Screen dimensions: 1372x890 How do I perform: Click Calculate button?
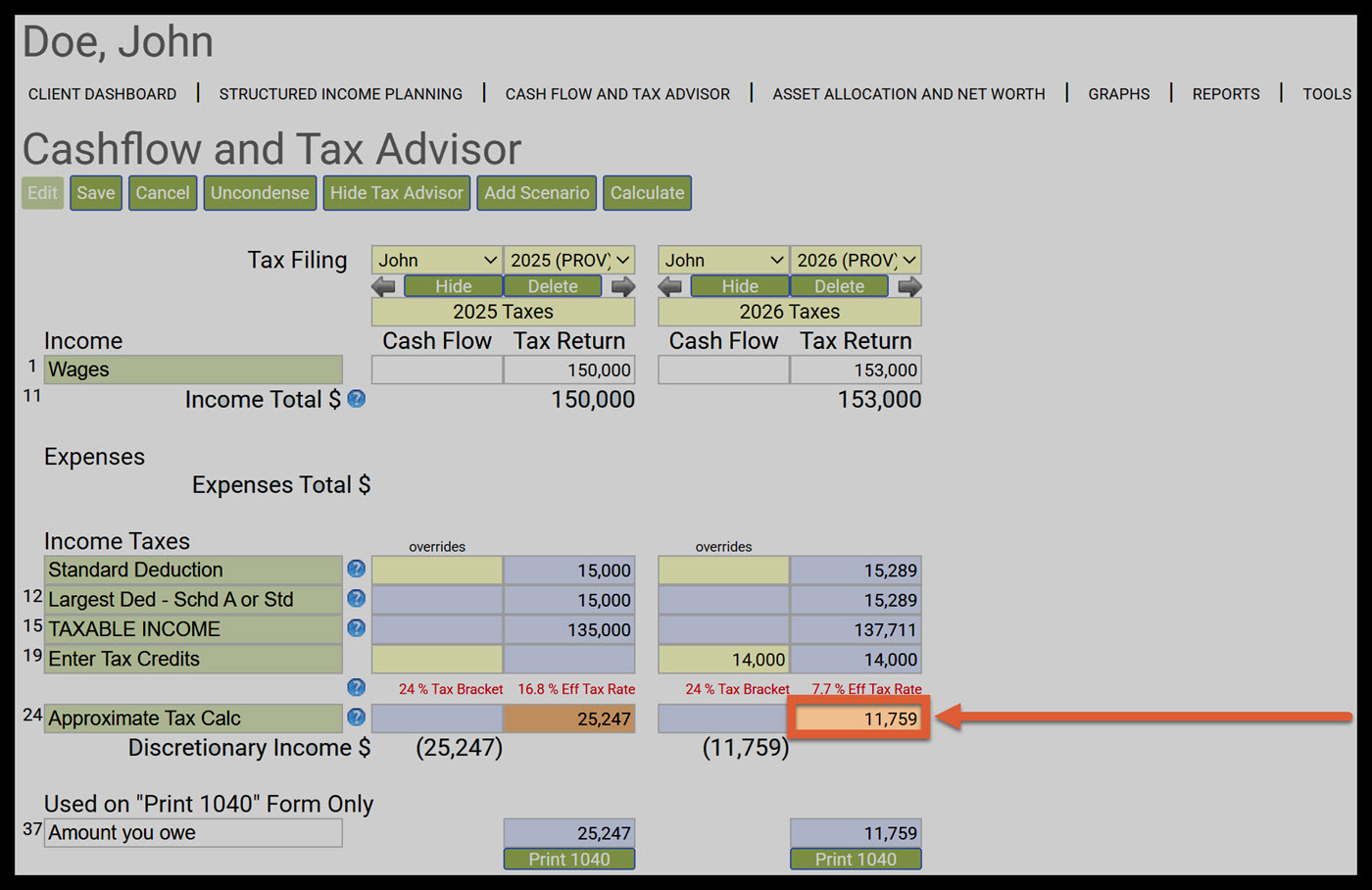tap(648, 193)
